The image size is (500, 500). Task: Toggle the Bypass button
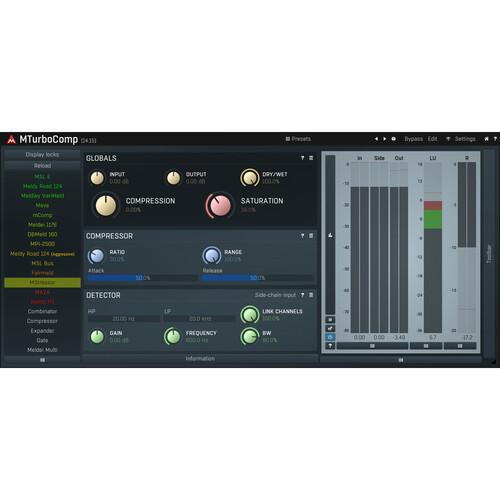coord(413,139)
